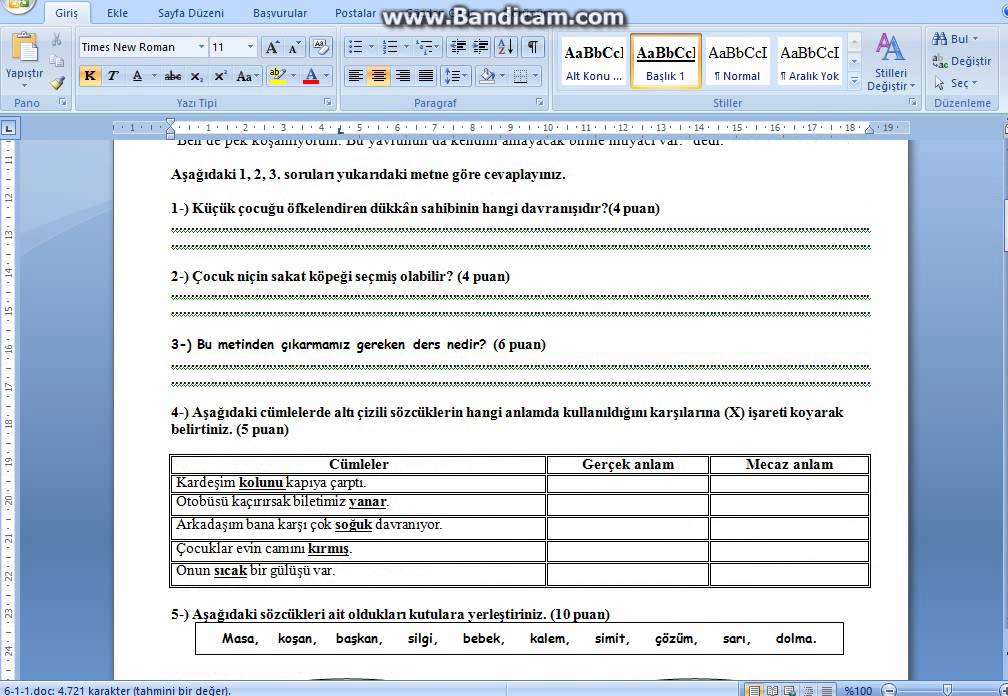Click the zoom slider handle
Screen dimensions: 1008x696
click(946, 691)
